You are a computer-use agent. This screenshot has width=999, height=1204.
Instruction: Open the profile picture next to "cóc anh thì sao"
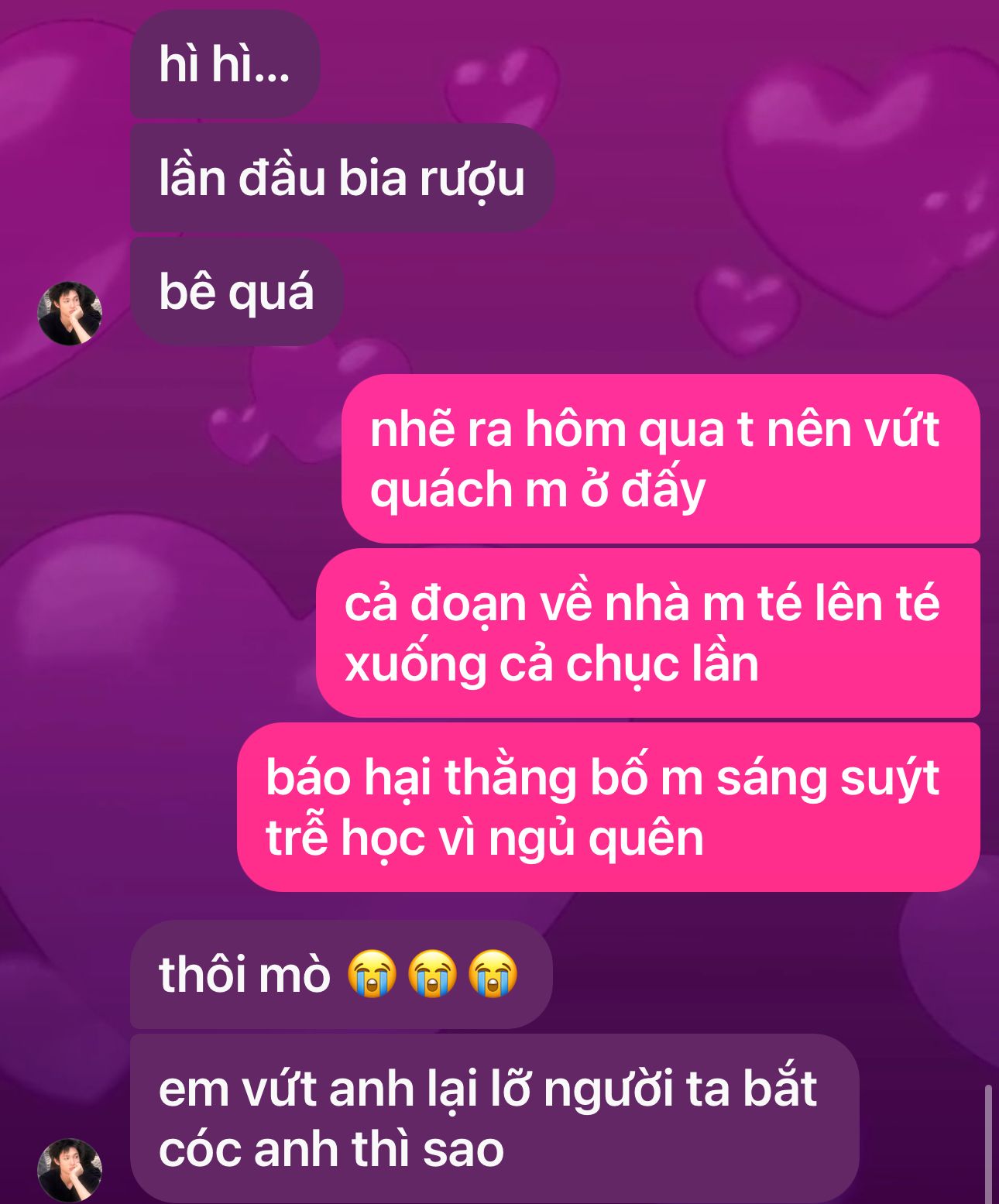pyautogui.click(x=70, y=1170)
